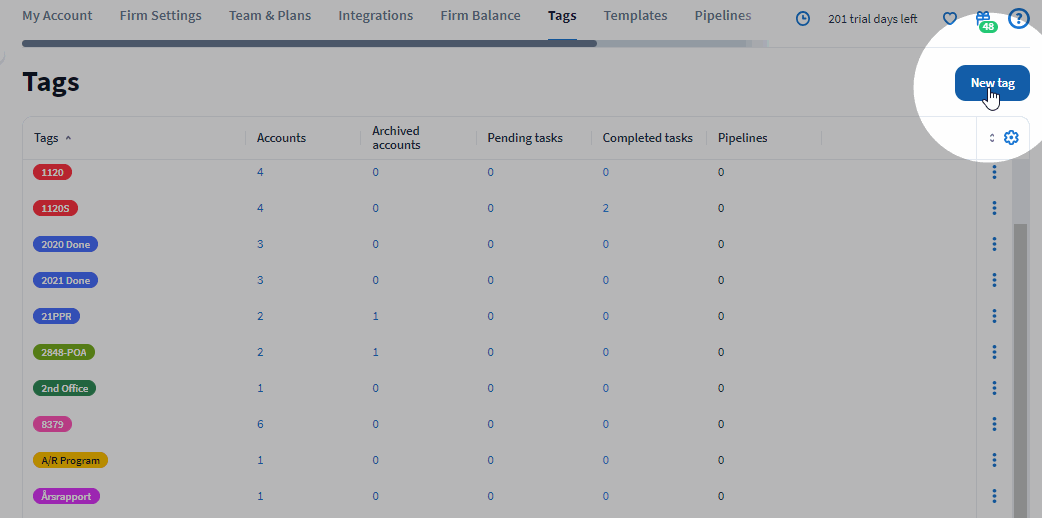Open three-dot menu for 8379 tag
The image size is (1042, 518).
(x=994, y=424)
